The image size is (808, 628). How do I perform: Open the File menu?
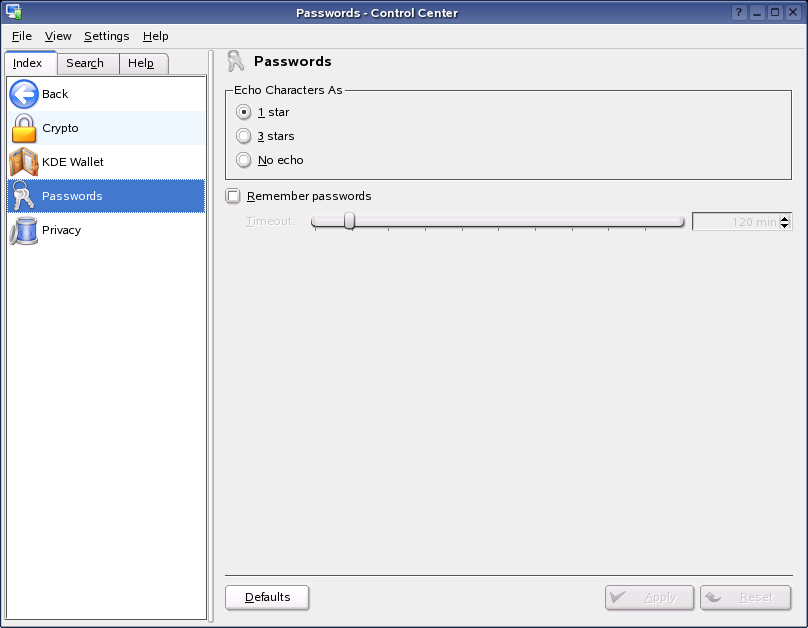22,36
